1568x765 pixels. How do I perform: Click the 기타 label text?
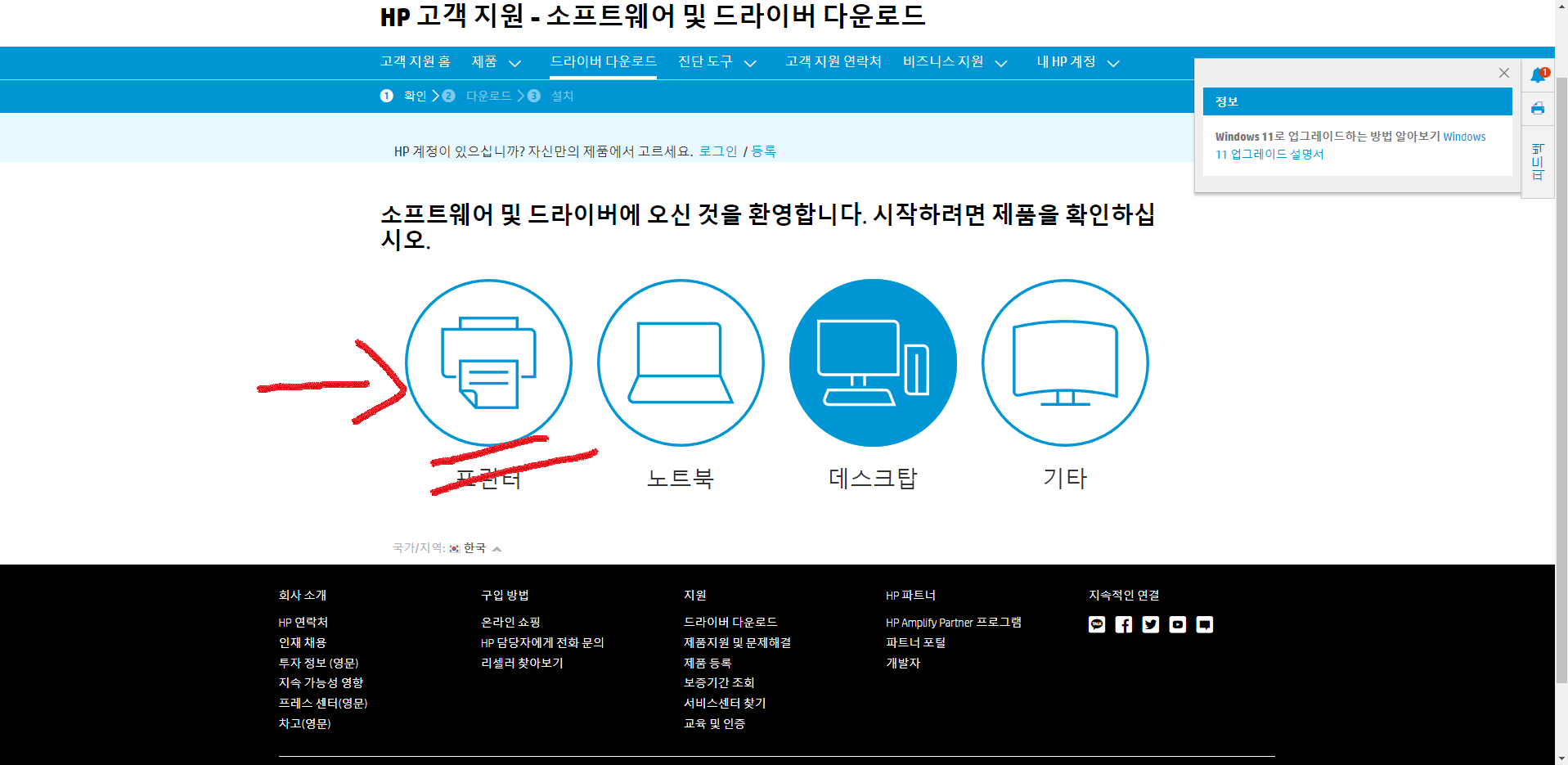pyautogui.click(x=1065, y=478)
